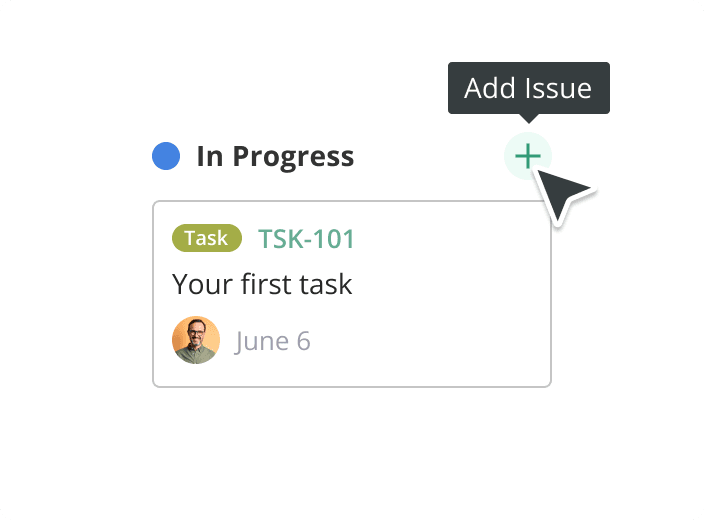Click the blue circle left of In Progress

point(166,156)
